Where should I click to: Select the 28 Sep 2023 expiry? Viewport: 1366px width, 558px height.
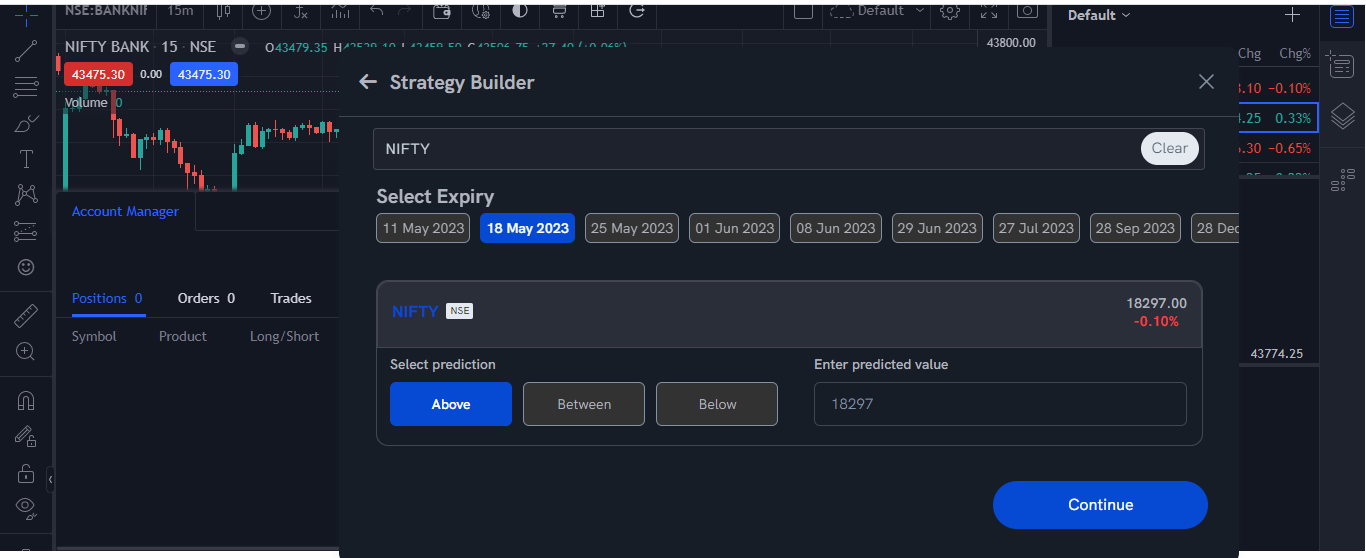click(x=1135, y=228)
